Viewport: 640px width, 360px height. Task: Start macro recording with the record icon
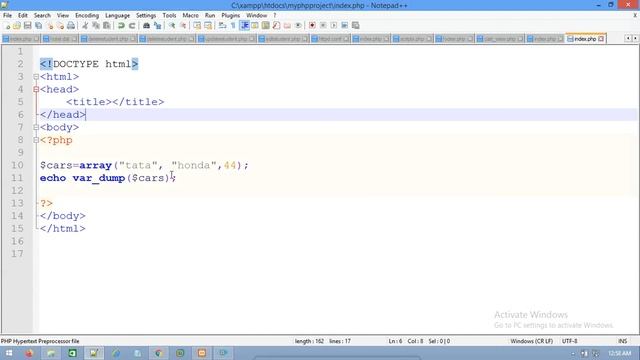312,26
